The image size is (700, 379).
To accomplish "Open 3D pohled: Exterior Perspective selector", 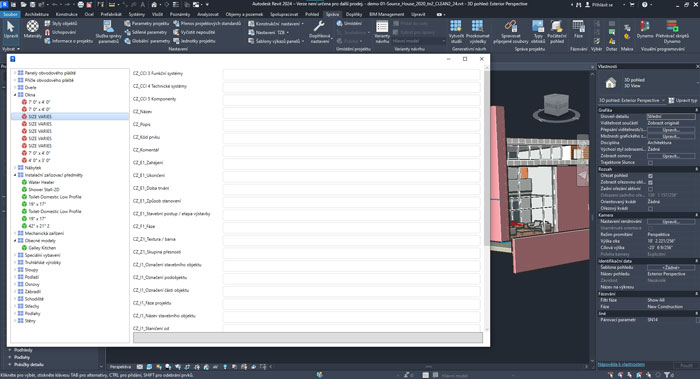I will 632,100.
